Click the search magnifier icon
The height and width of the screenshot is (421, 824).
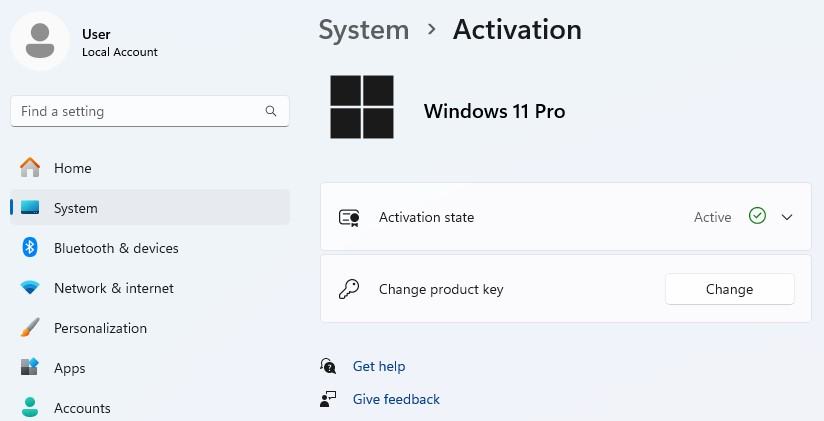271,111
